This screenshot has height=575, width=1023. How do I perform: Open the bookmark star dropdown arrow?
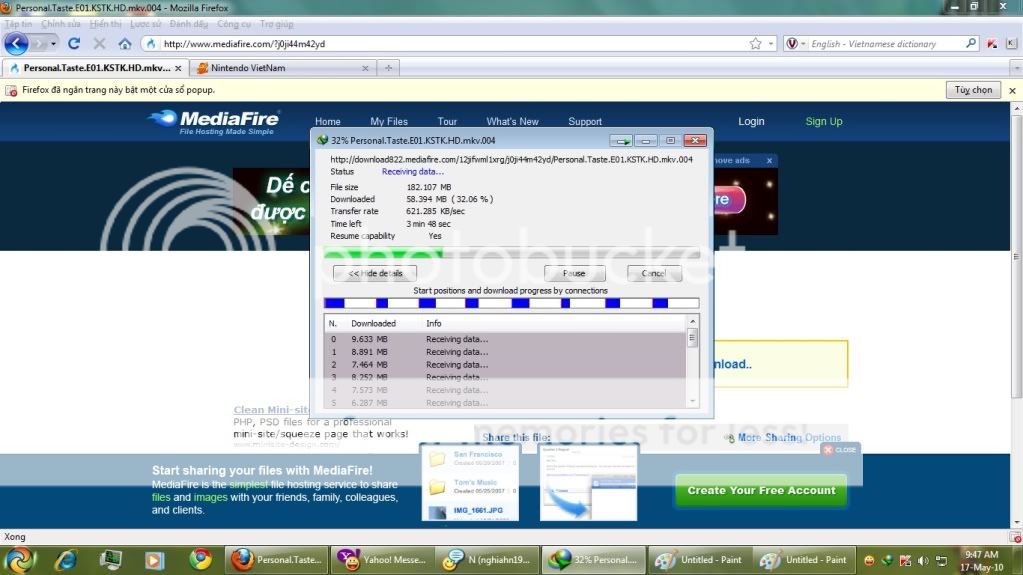771,44
